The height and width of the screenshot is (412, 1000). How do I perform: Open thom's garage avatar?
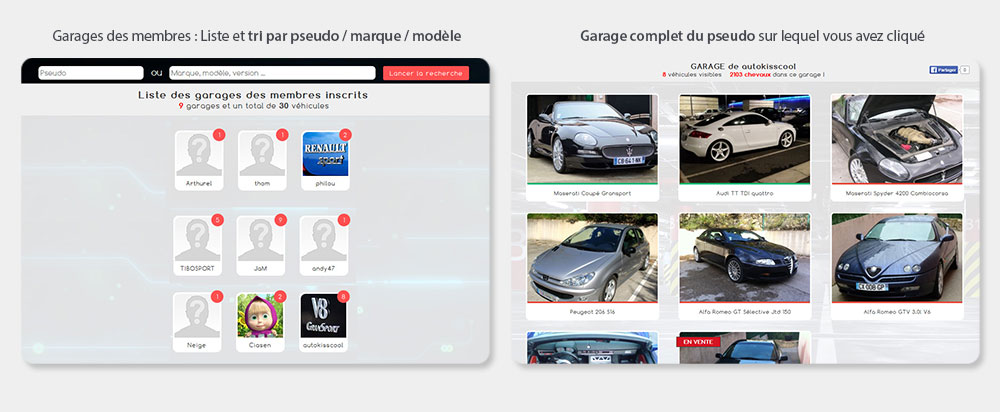262,154
